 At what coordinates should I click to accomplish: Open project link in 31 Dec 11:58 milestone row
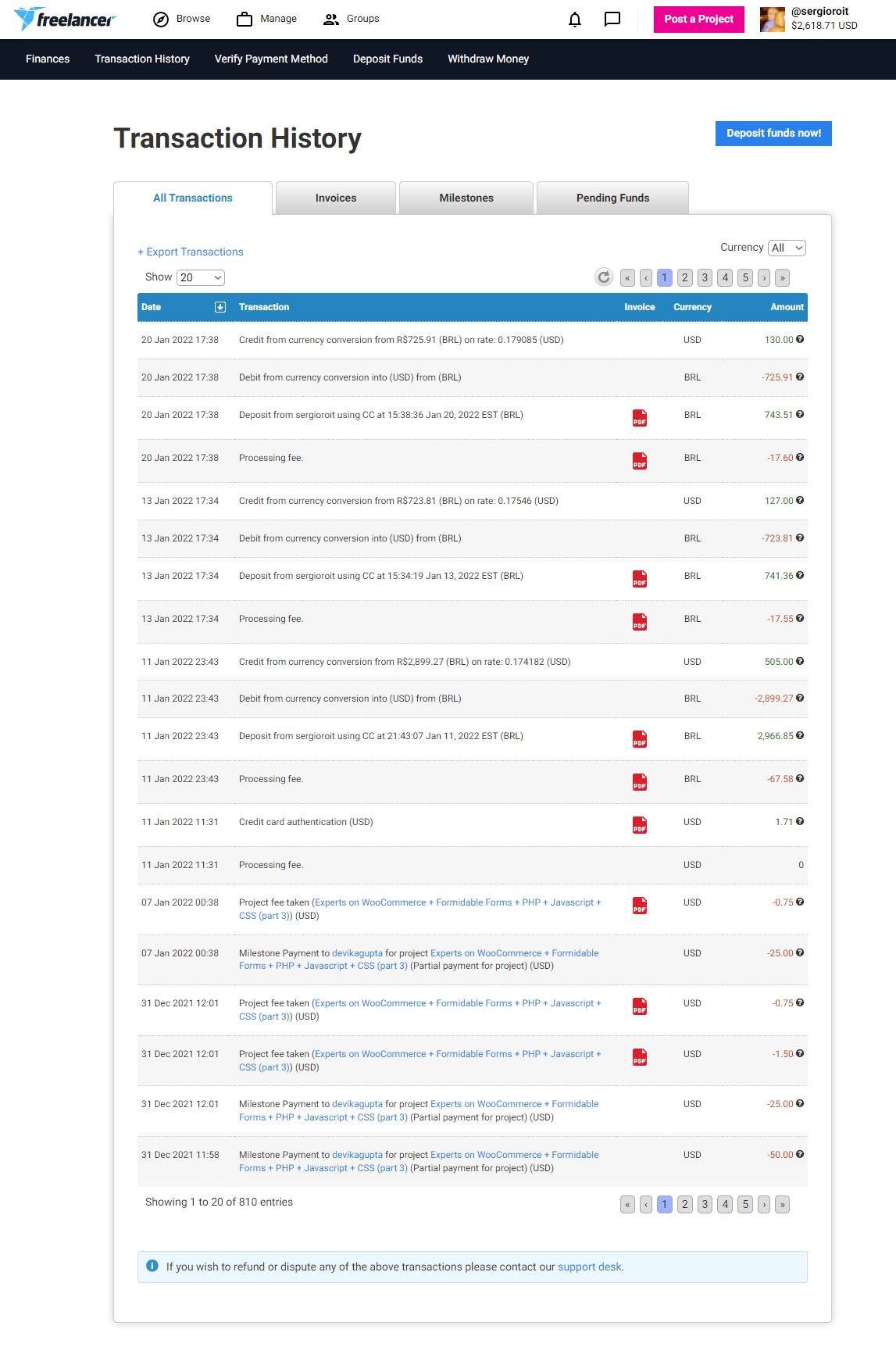point(419,1161)
